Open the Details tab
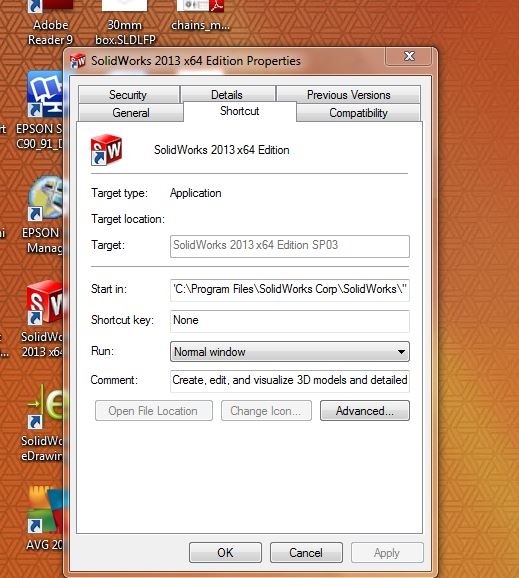519x578 pixels. pos(227,95)
